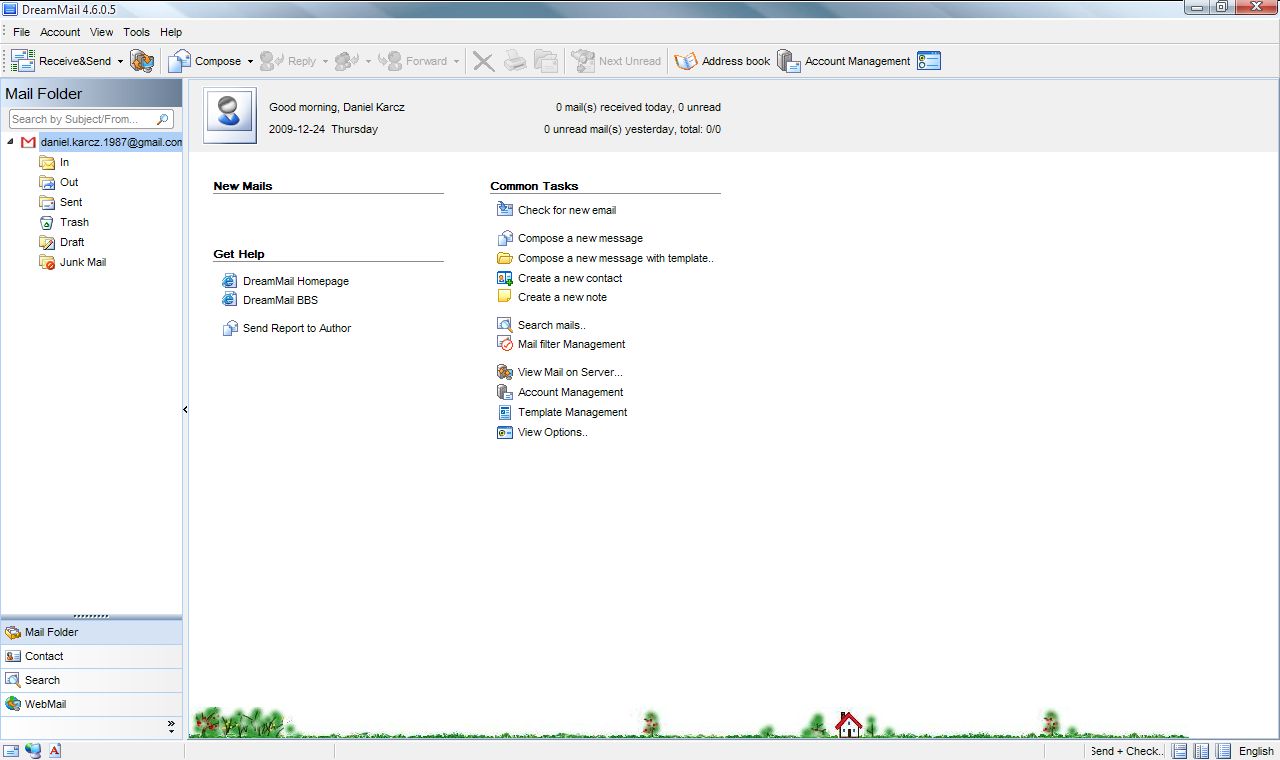
Task: Expand the navigation pane overflow chevron
Action: [171, 726]
